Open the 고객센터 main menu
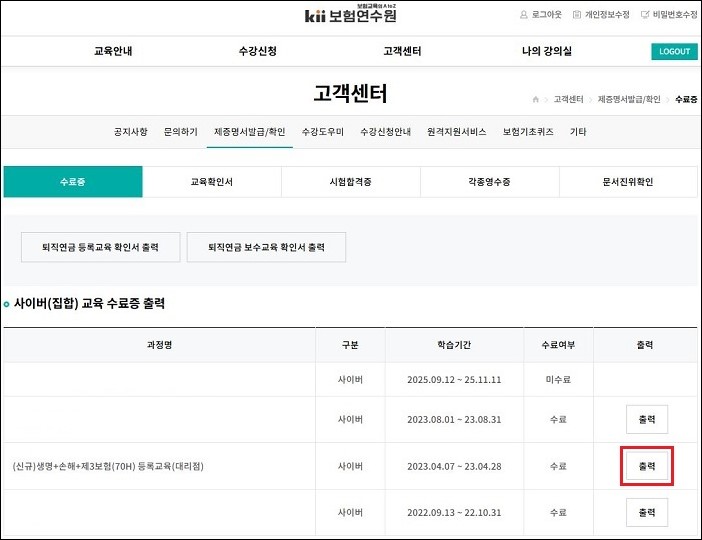The height and width of the screenshot is (540, 702). (x=402, y=51)
